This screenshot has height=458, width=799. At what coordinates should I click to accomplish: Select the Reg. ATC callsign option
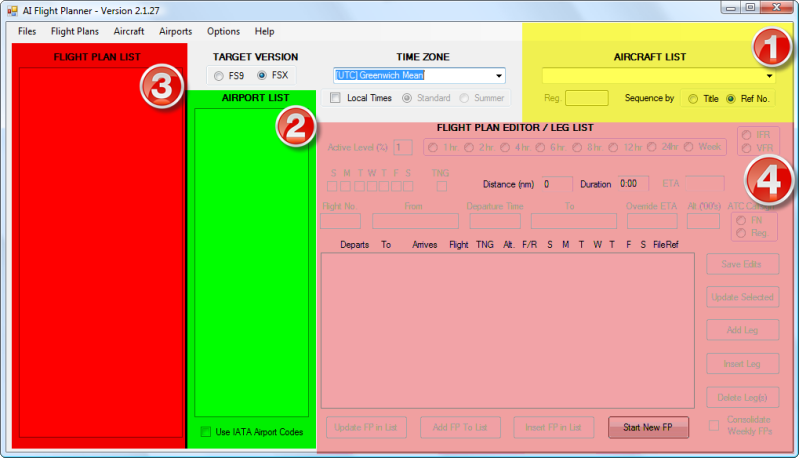click(x=741, y=233)
